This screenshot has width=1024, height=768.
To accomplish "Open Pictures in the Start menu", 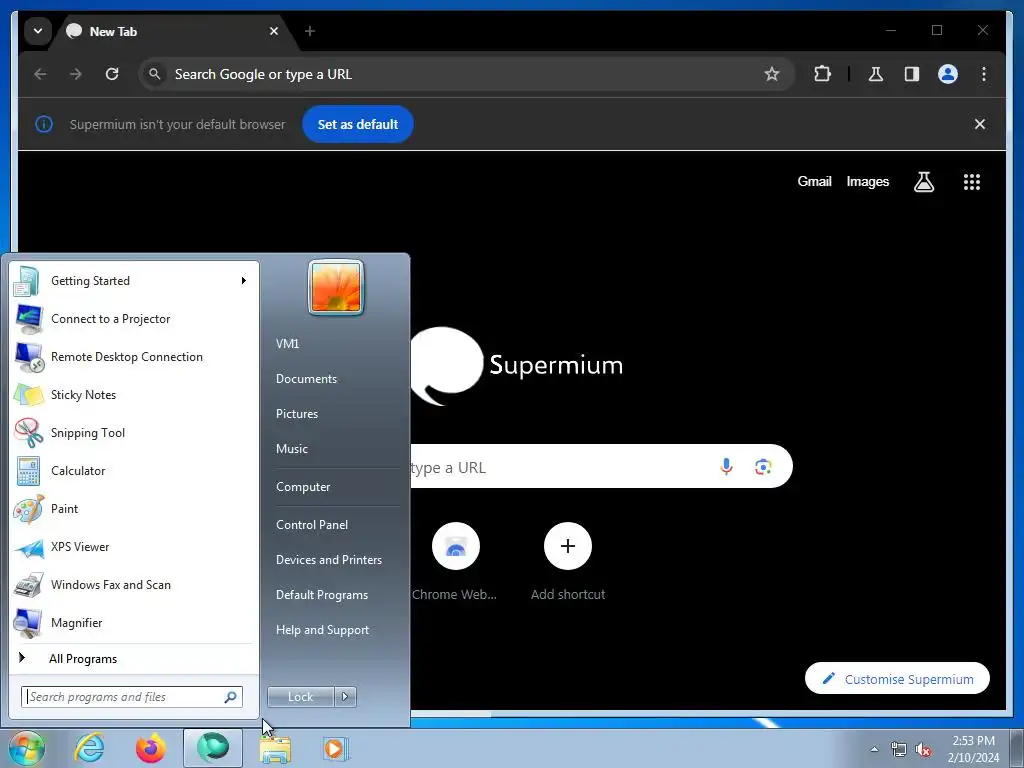I will pyautogui.click(x=296, y=414).
